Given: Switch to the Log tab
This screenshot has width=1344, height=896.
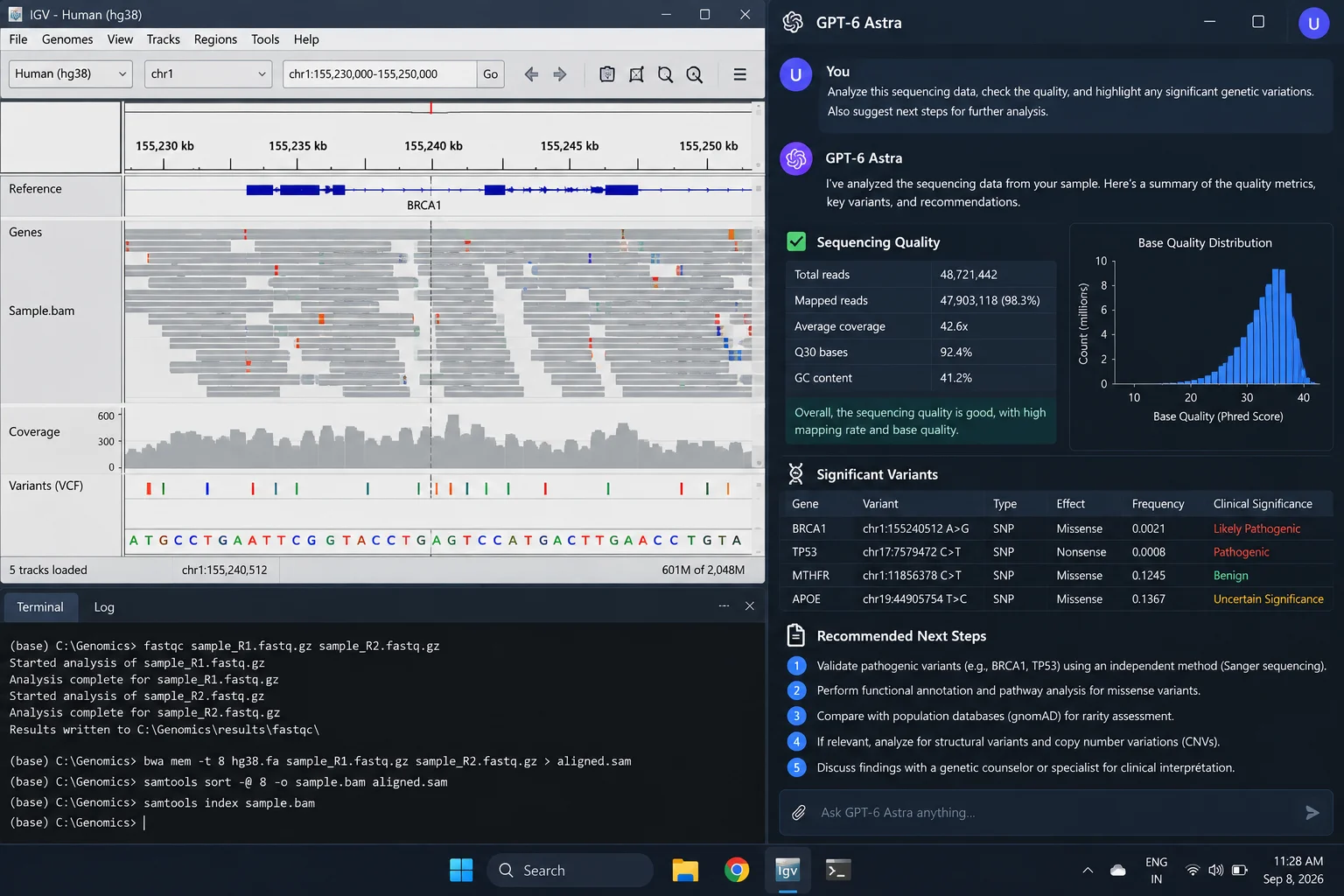Looking at the screenshot, I should click(x=104, y=606).
